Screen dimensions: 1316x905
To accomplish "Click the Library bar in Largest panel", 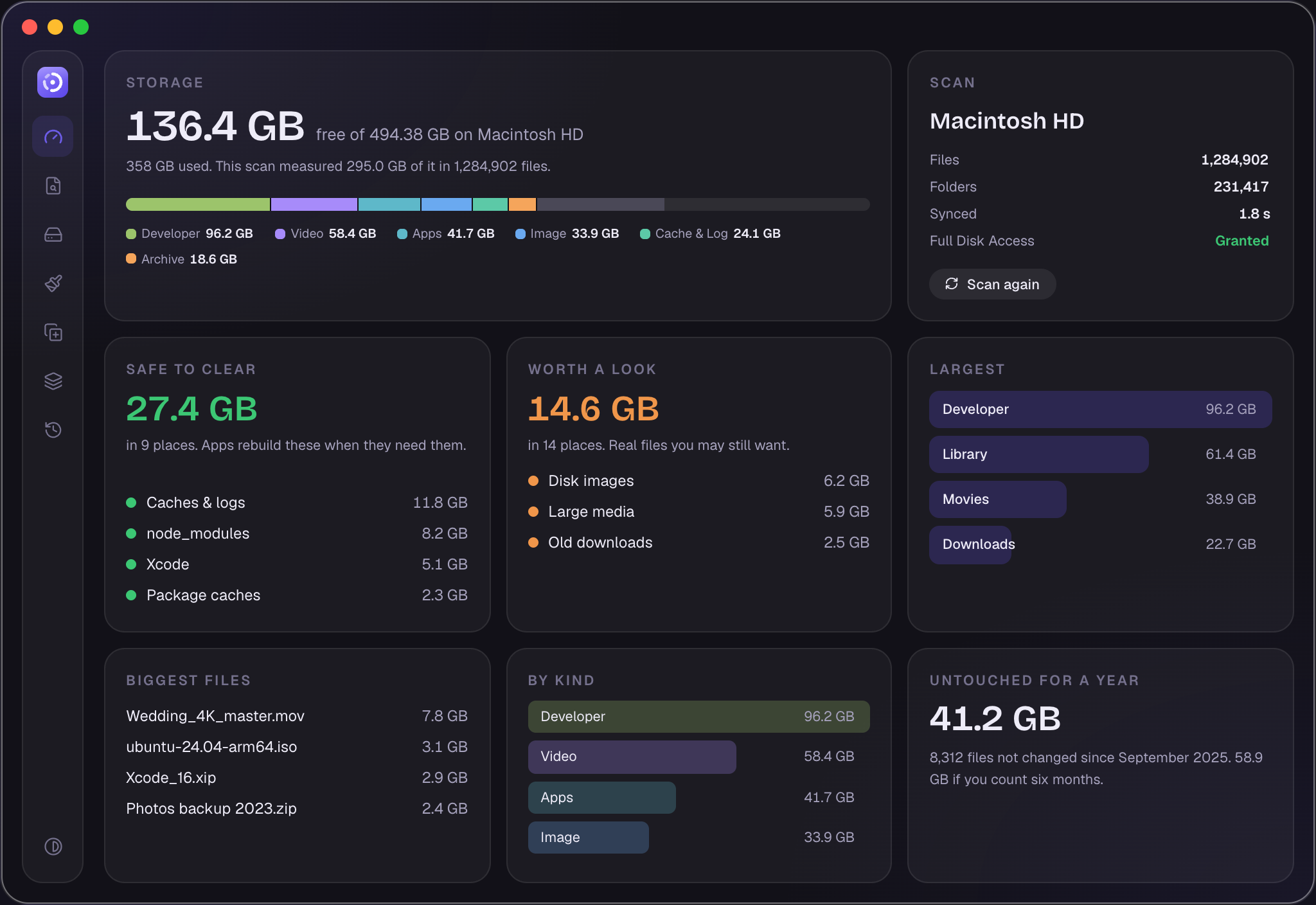I will tap(1038, 454).
